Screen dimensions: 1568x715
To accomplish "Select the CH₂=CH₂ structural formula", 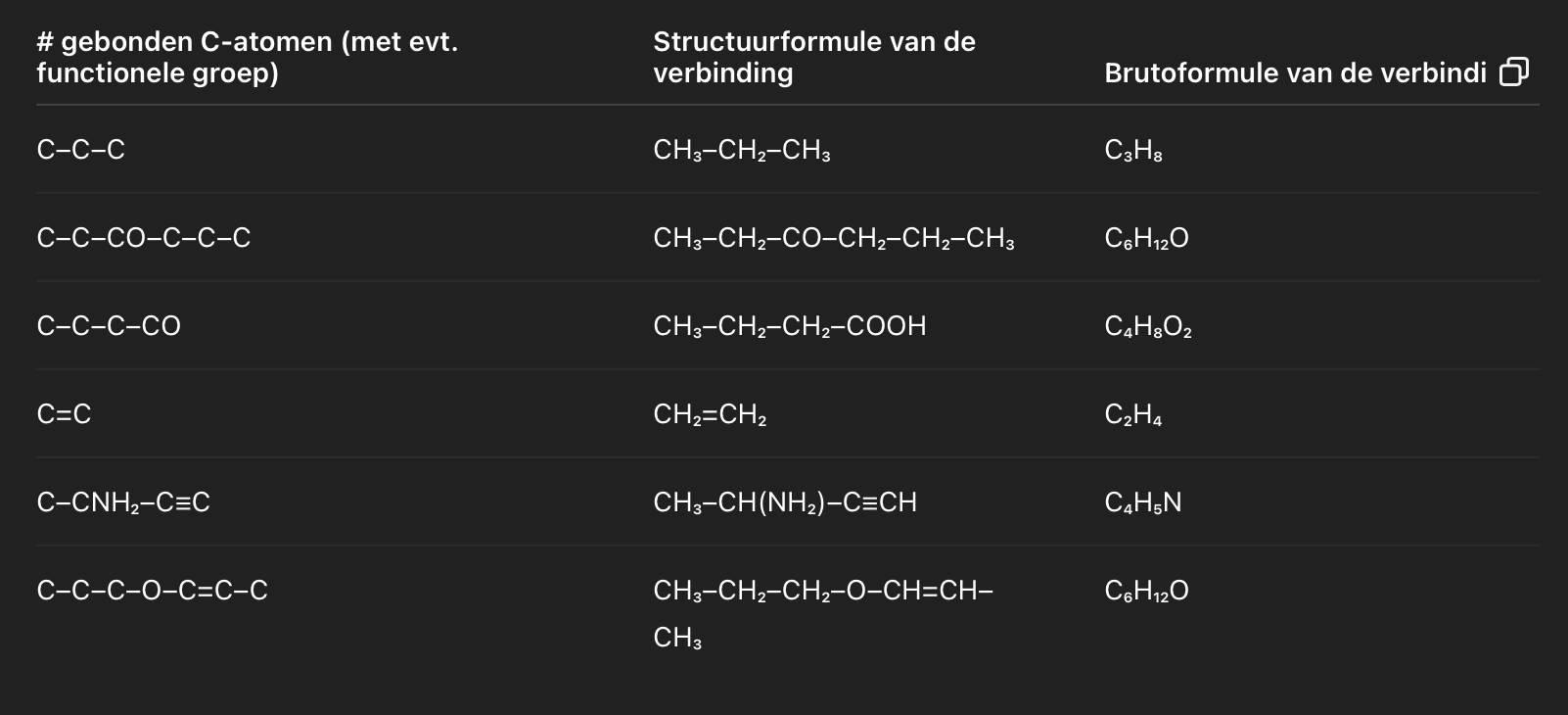I will click(711, 415).
